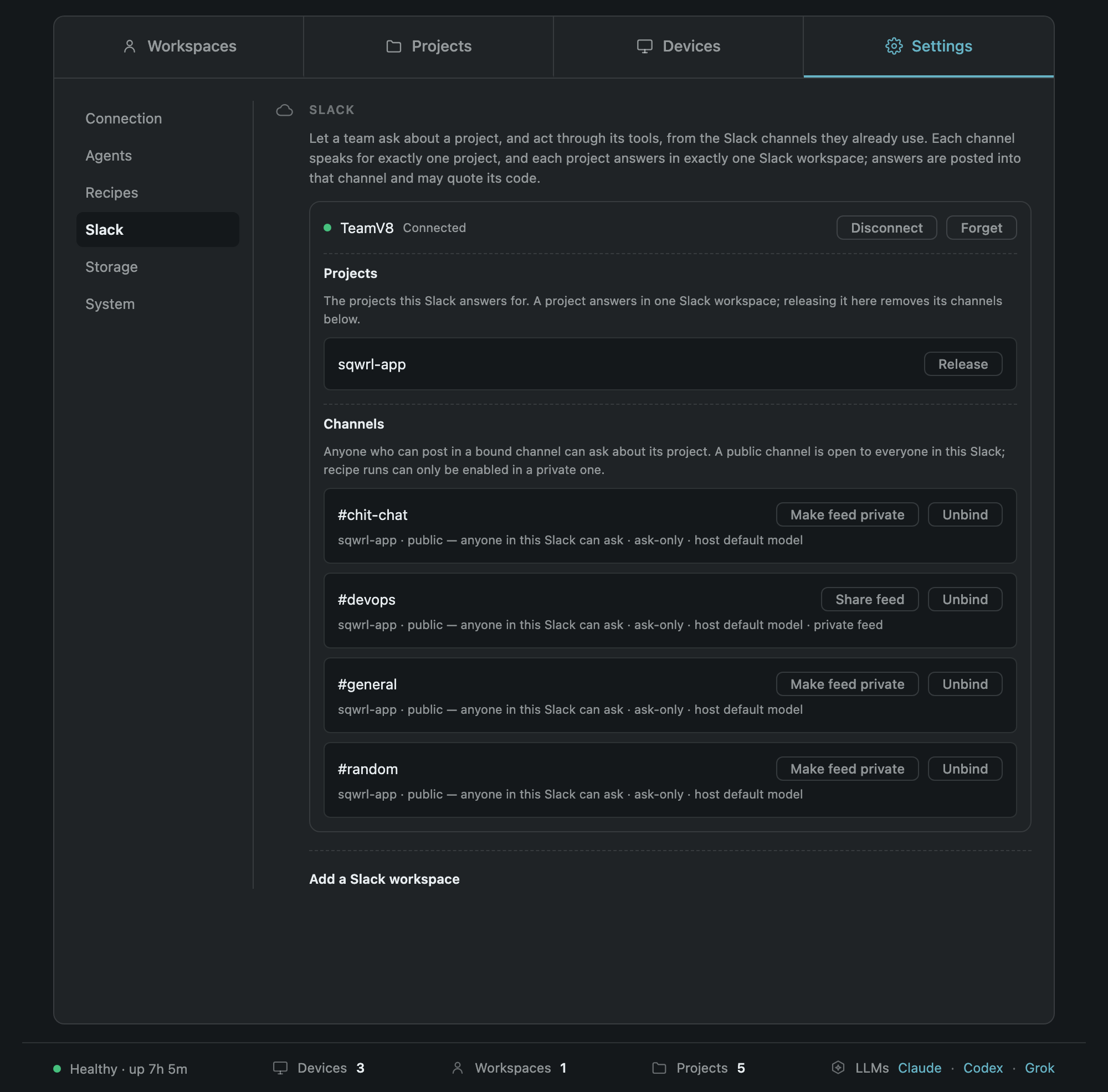The width and height of the screenshot is (1108, 1092).
Task: Share the #devops feed
Action: pos(869,600)
